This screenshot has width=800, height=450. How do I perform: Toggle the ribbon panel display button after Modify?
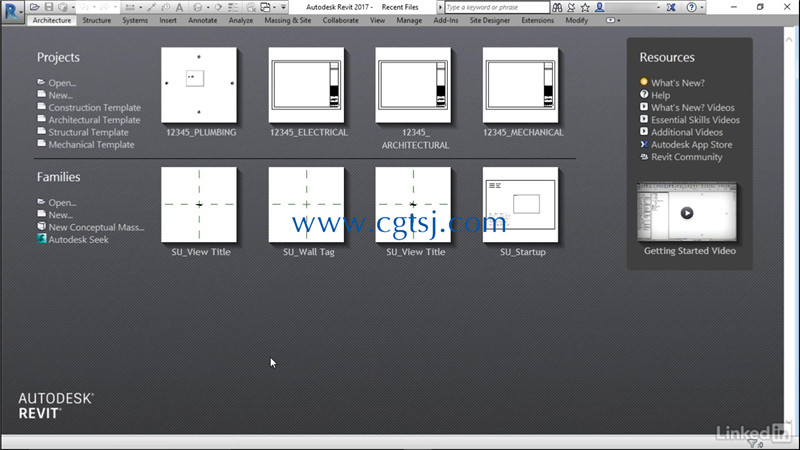[x=610, y=20]
